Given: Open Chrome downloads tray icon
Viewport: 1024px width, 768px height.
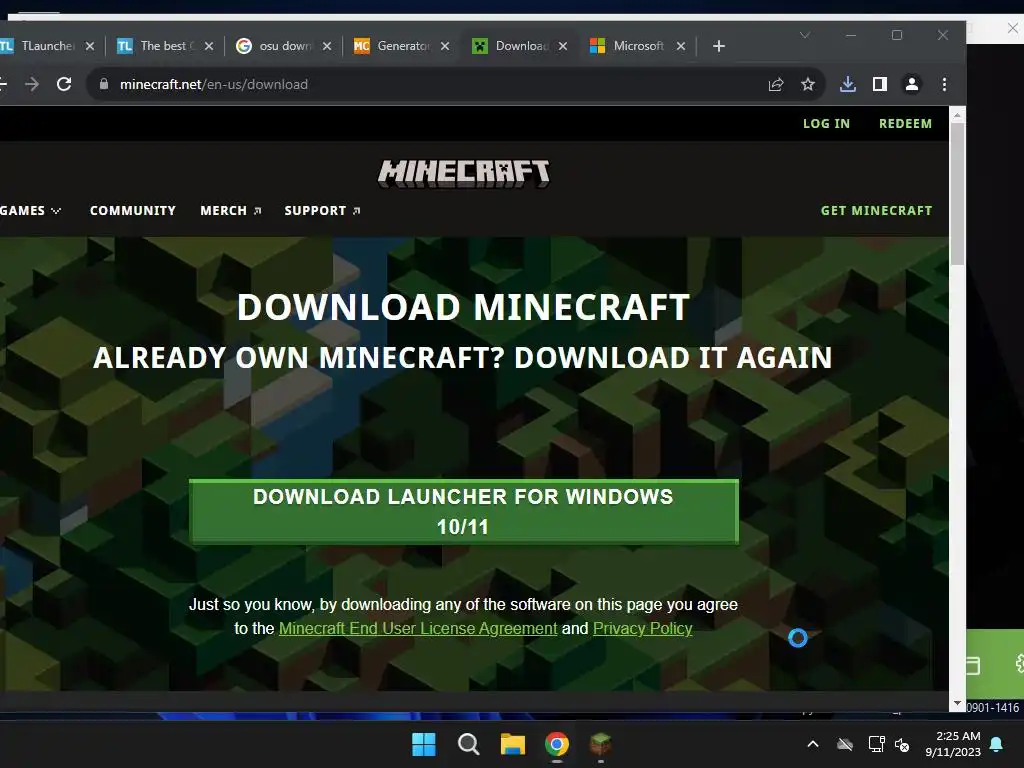Looking at the screenshot, I should tap(848, 84).
